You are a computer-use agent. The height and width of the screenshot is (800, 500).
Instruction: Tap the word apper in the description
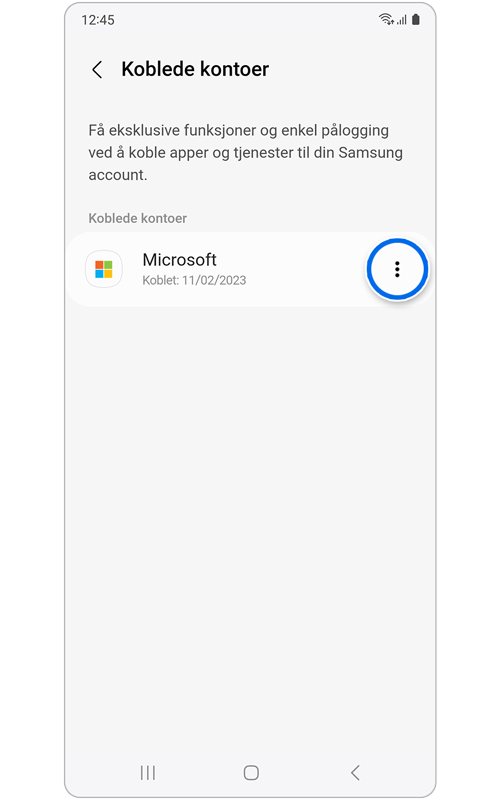[189, 153]
